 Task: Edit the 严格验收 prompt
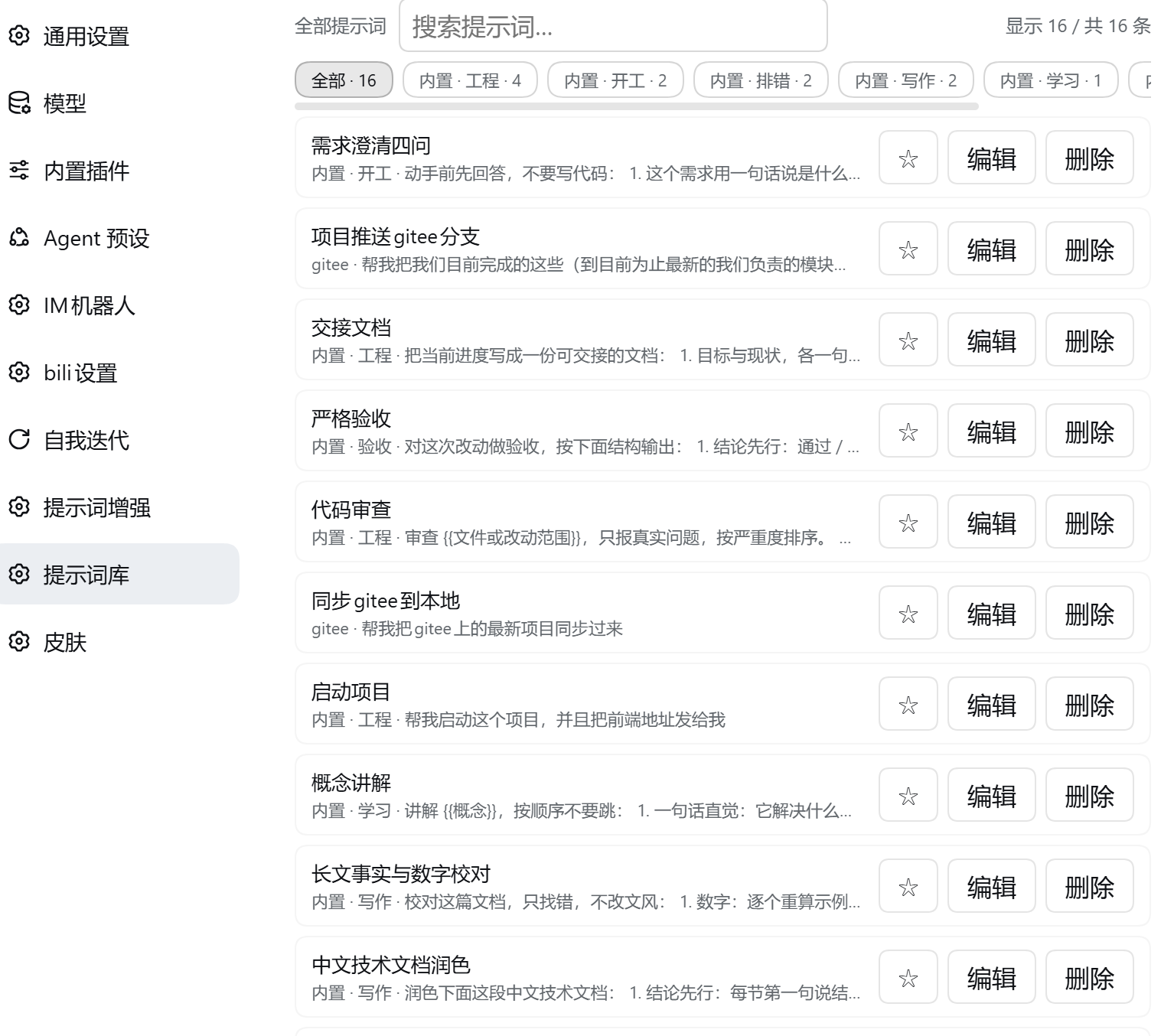point(991,431)
